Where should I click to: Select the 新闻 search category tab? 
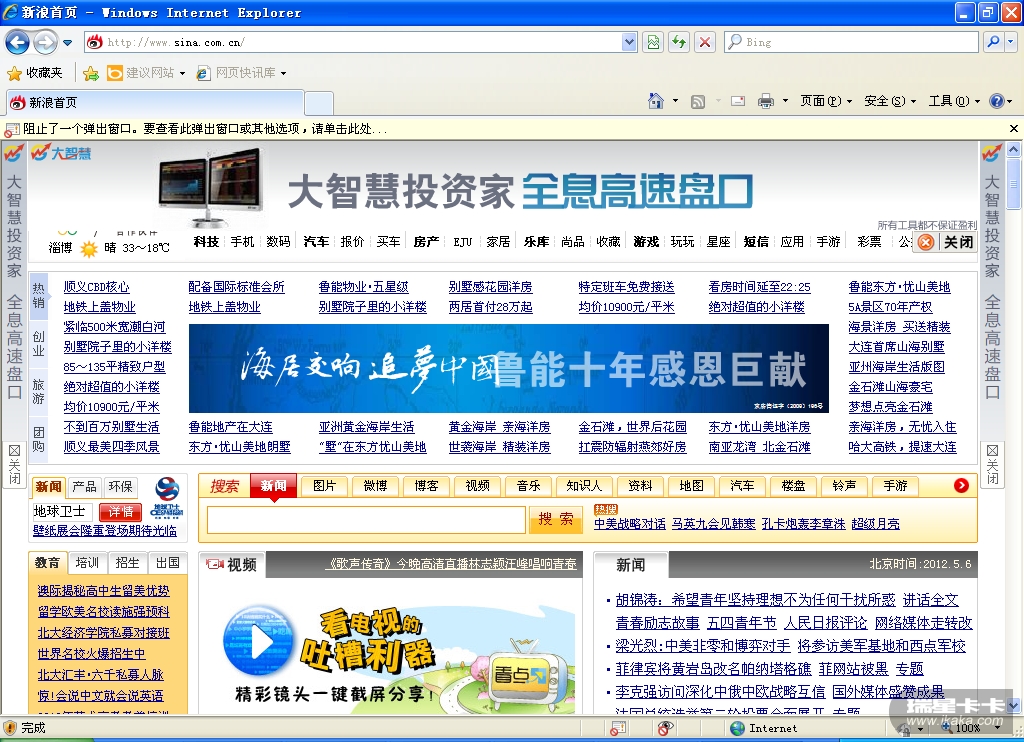click(x=274, y=485)
